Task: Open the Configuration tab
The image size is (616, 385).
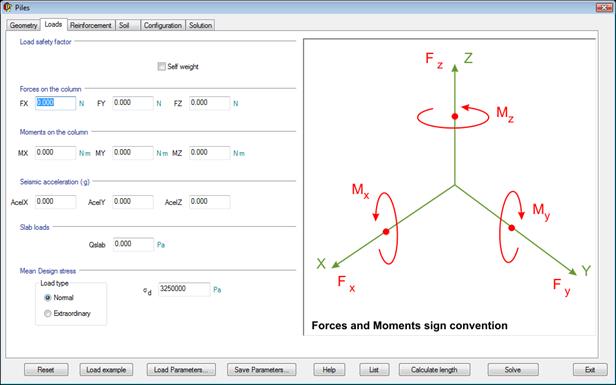Action: click(x=163, y=25)
